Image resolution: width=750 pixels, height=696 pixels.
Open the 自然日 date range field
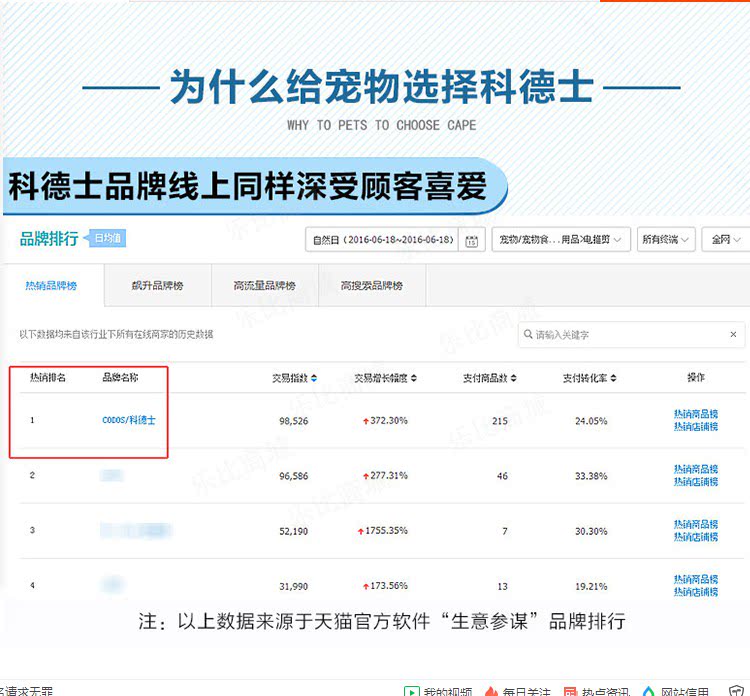[x=383, y=239]
